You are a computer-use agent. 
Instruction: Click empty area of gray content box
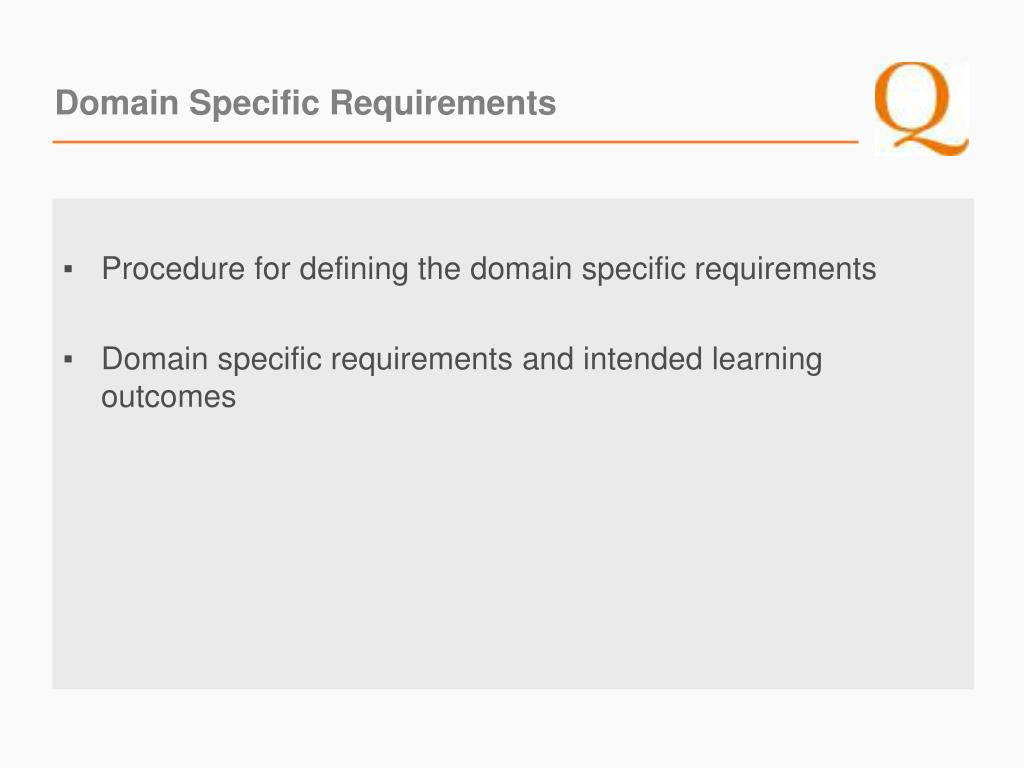click(x=513, y=555)
